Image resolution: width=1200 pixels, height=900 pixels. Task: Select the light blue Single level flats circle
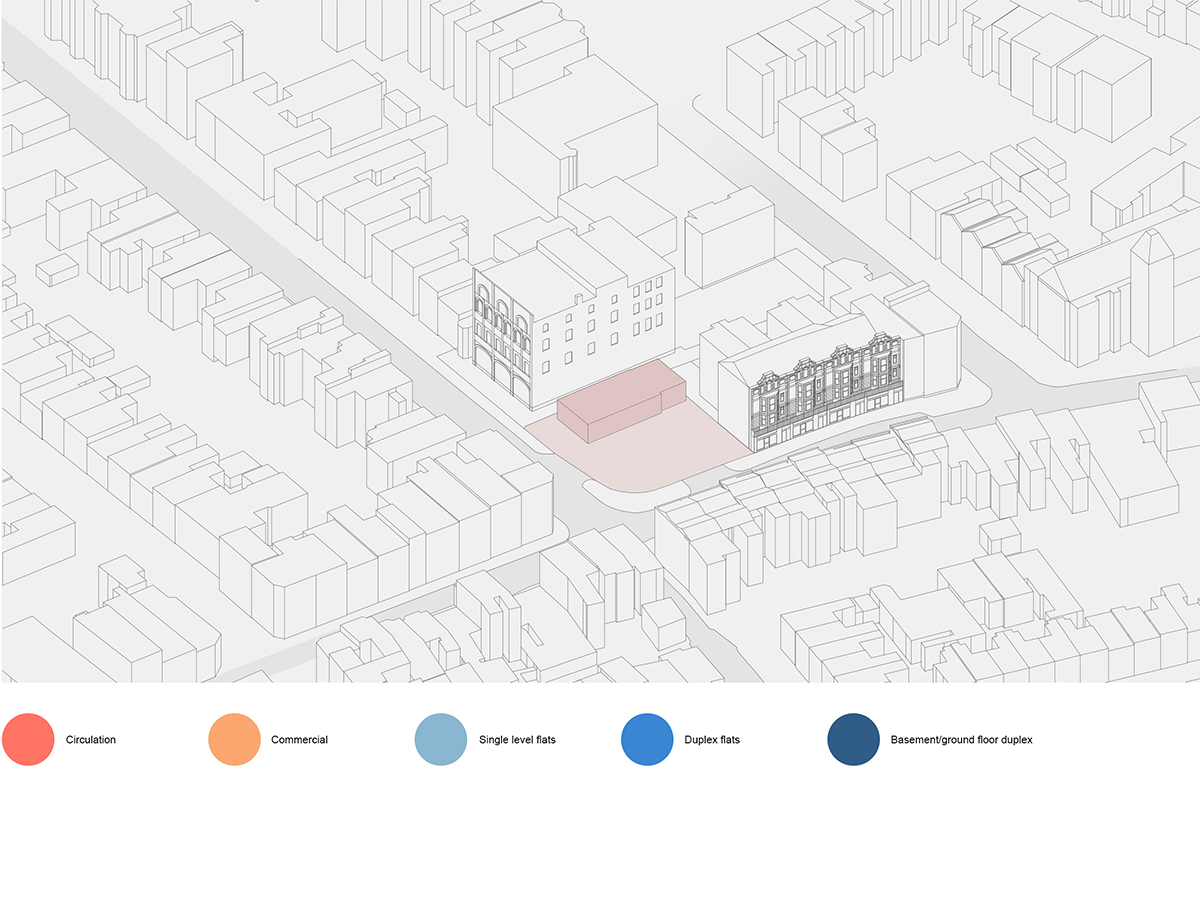[x=441, y=740]
